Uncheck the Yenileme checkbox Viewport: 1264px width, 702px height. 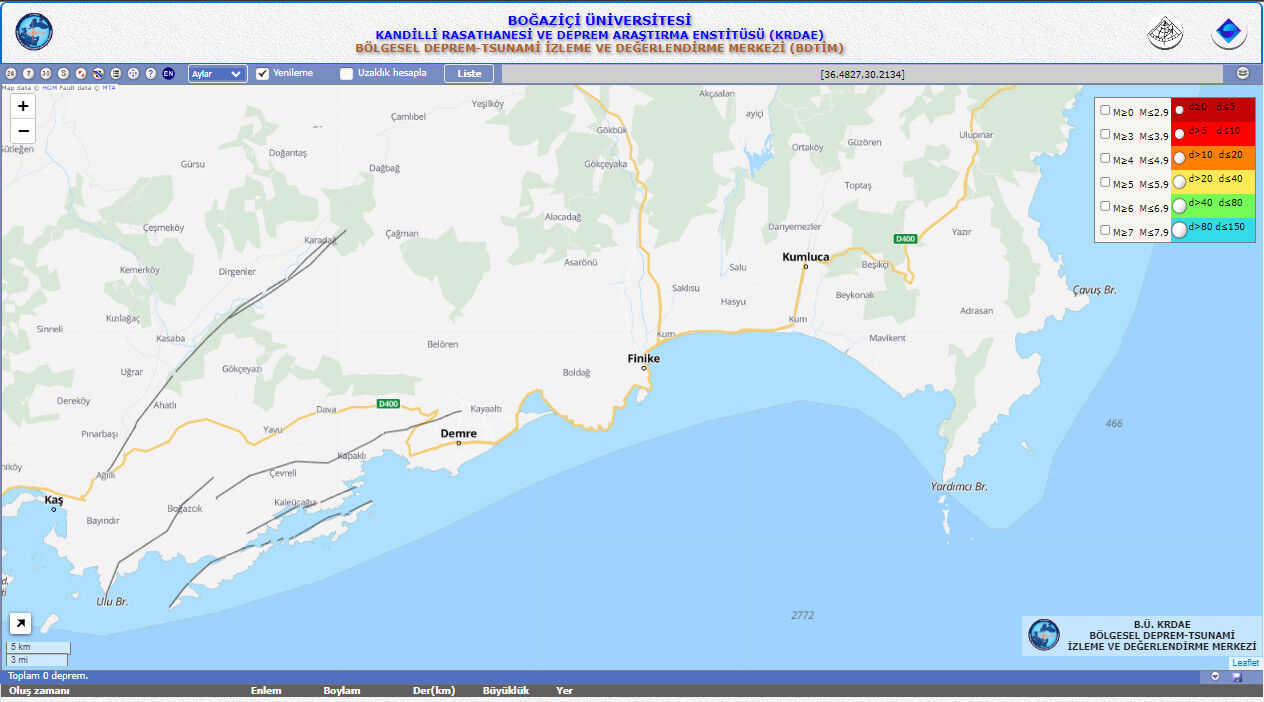pyautogui.click(x=263, y=74)
